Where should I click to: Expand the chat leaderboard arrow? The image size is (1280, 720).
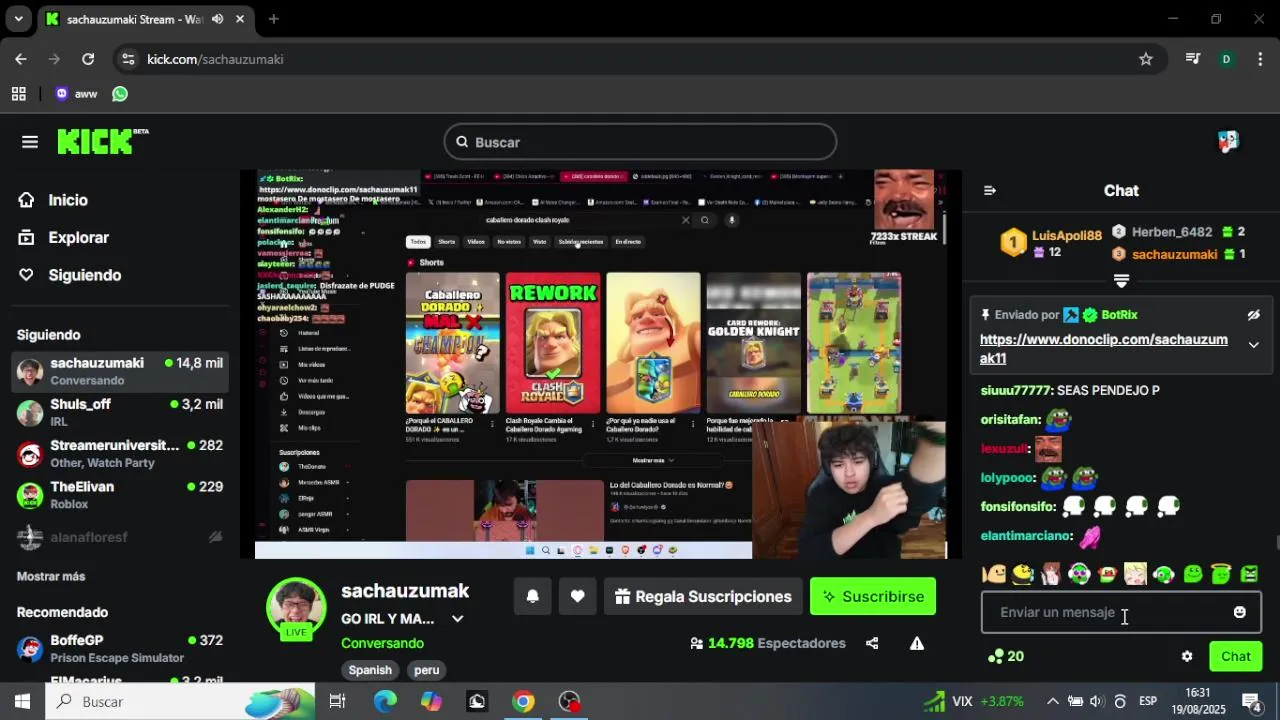pos(1121,281)
